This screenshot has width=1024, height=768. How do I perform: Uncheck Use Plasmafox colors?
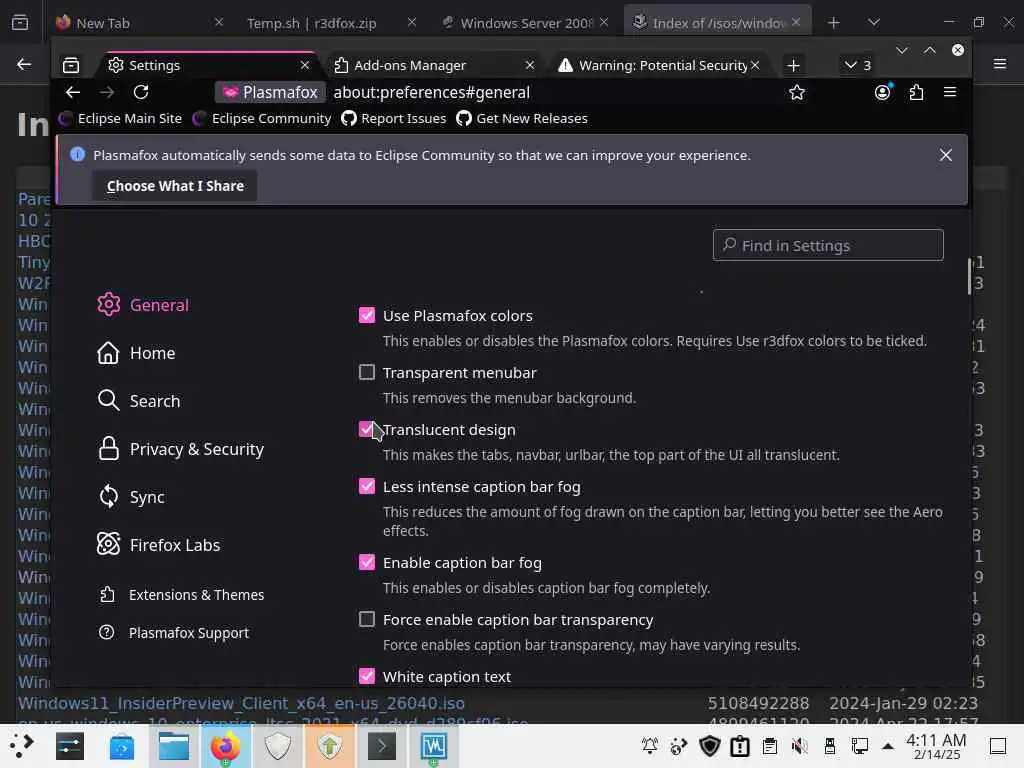[367, 315]
